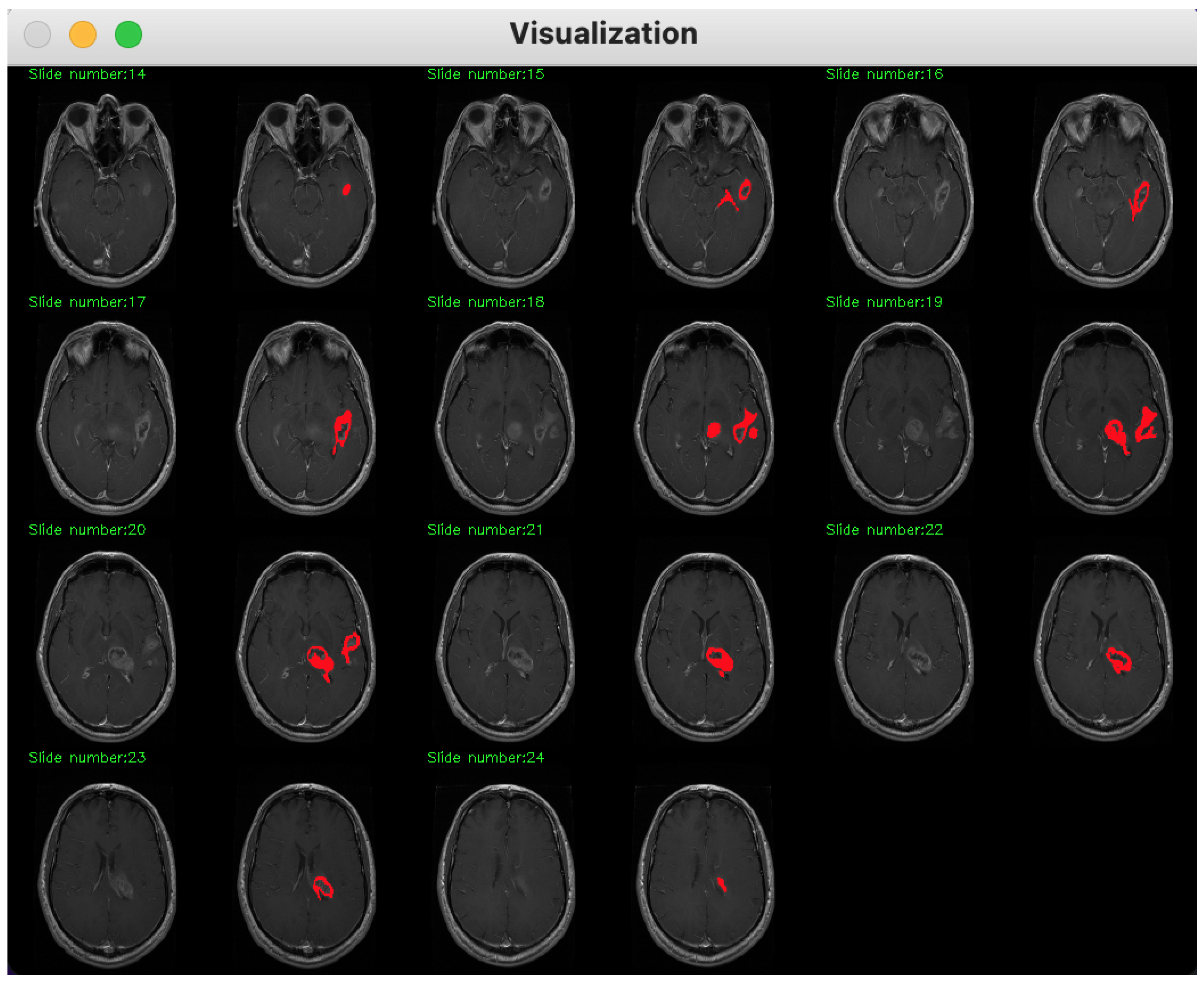Viewport: 1204px width, 983px height.
Task: Click the segmented scan for slide 22
Action: click(x=1103, y=647)
